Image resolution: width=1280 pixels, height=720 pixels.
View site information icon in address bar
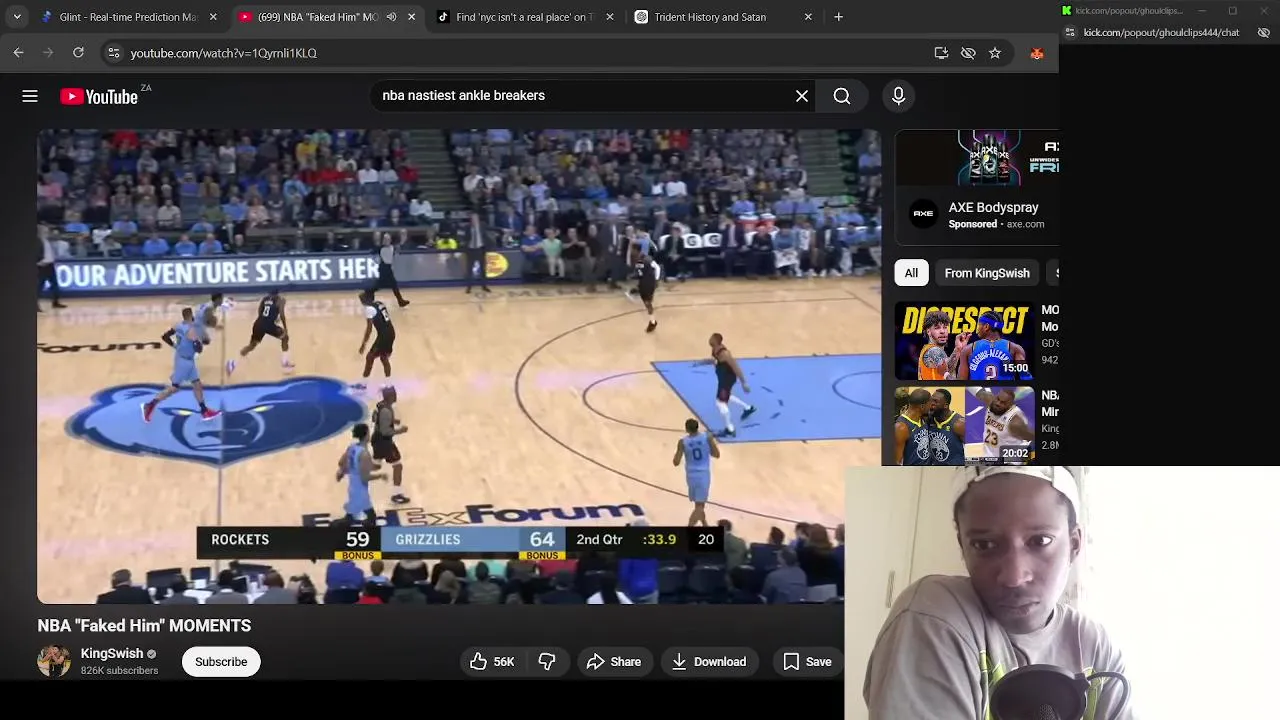click(114, 53)
